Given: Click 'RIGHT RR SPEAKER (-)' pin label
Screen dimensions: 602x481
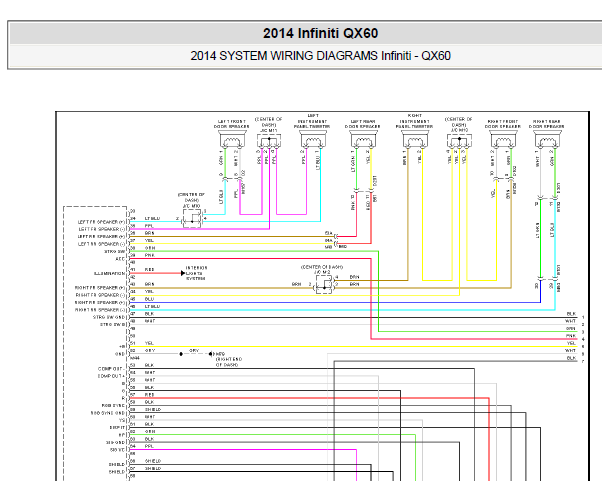Looking at the screenshot, I should tap(100, 310).
